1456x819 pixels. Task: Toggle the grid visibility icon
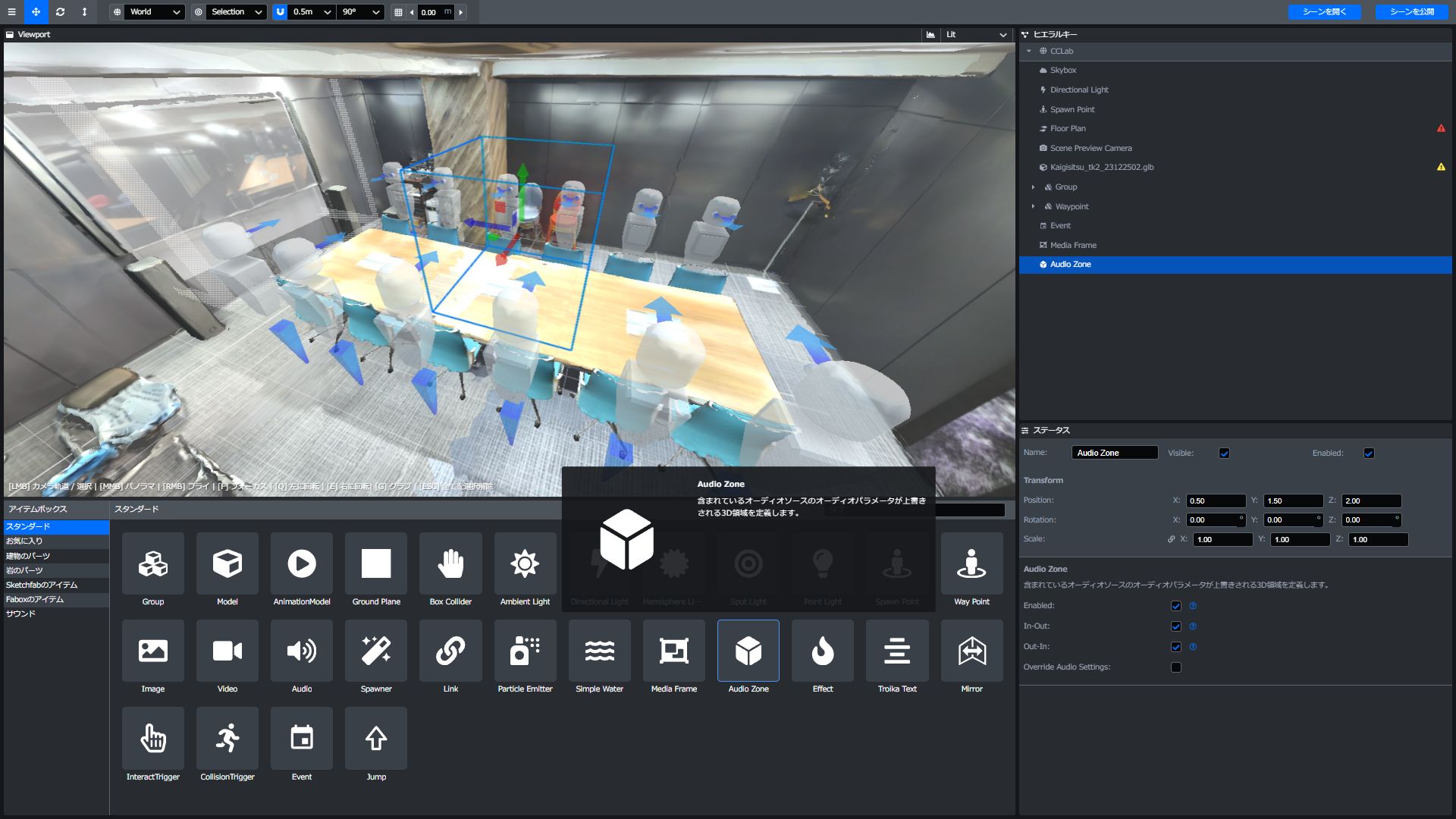(x=398, y=12)
